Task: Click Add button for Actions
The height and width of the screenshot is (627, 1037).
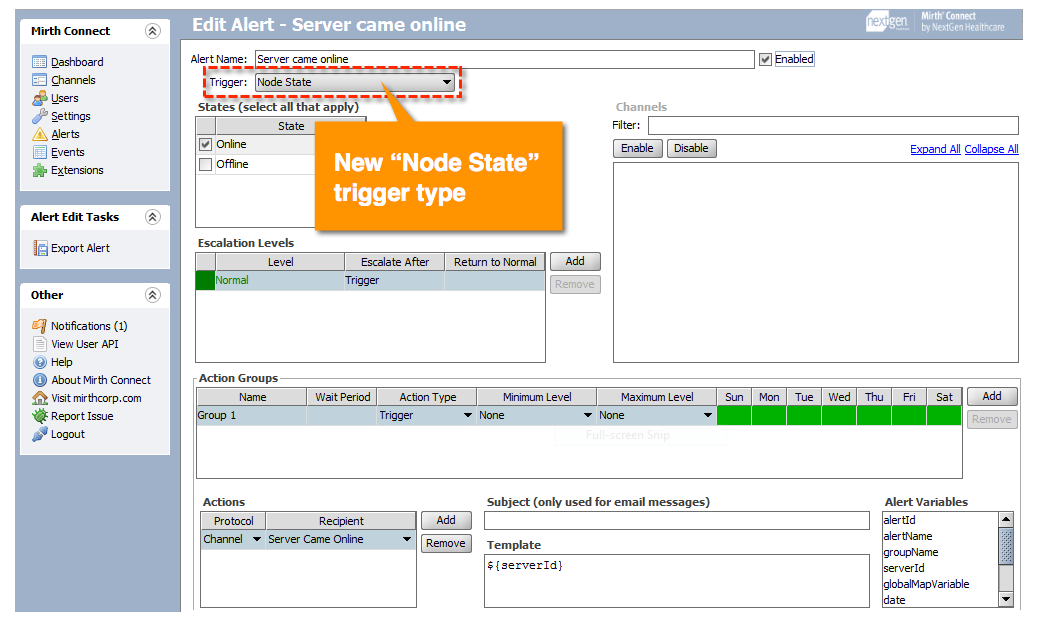Action: click(446, 521)
